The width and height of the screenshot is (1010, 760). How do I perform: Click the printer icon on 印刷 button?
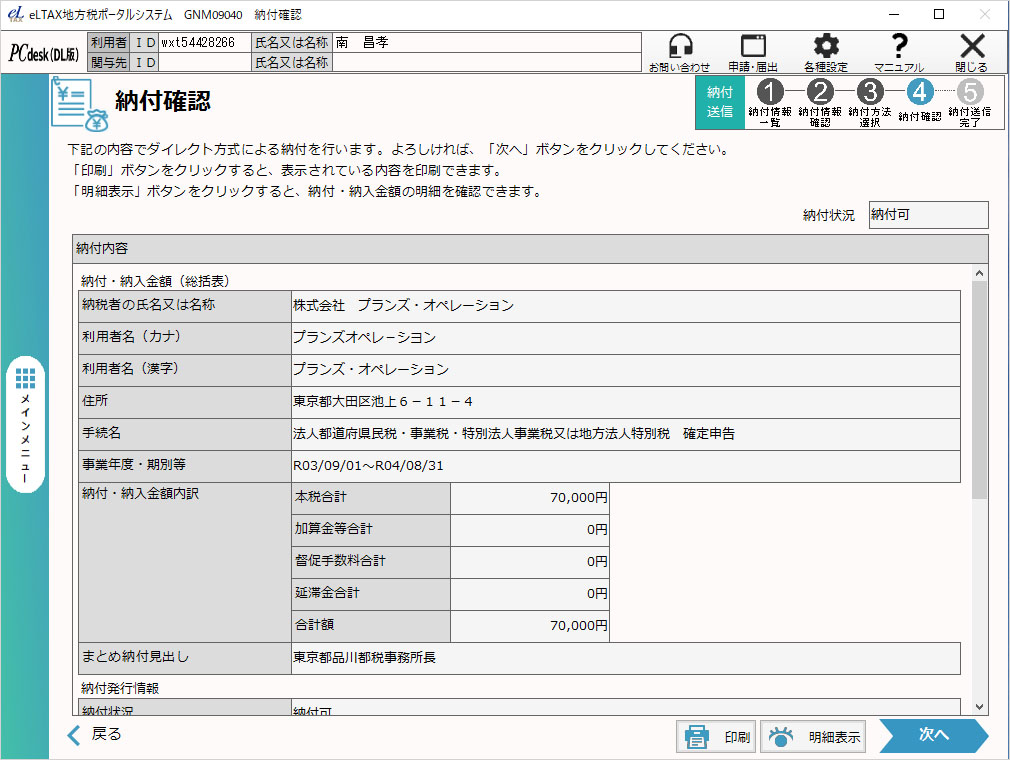(x=697, y=737)
